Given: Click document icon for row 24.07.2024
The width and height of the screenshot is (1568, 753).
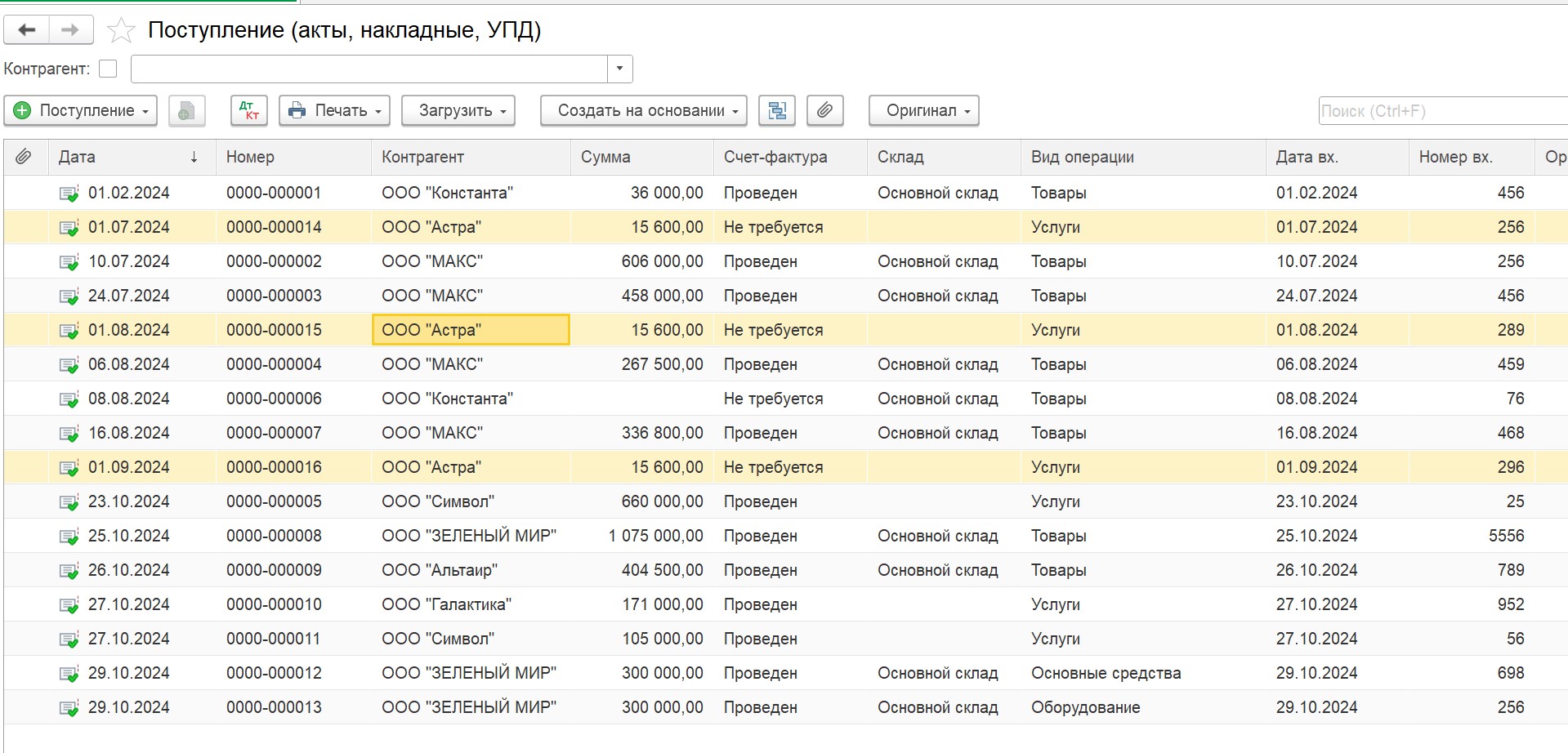Looking at the screenshot, I should pyautogui.click(x=69, y=296).
